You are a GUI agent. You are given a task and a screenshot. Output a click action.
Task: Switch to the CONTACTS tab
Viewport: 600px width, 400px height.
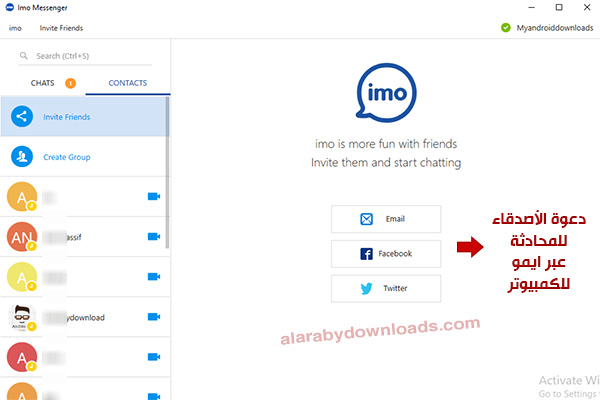(128, 83)
